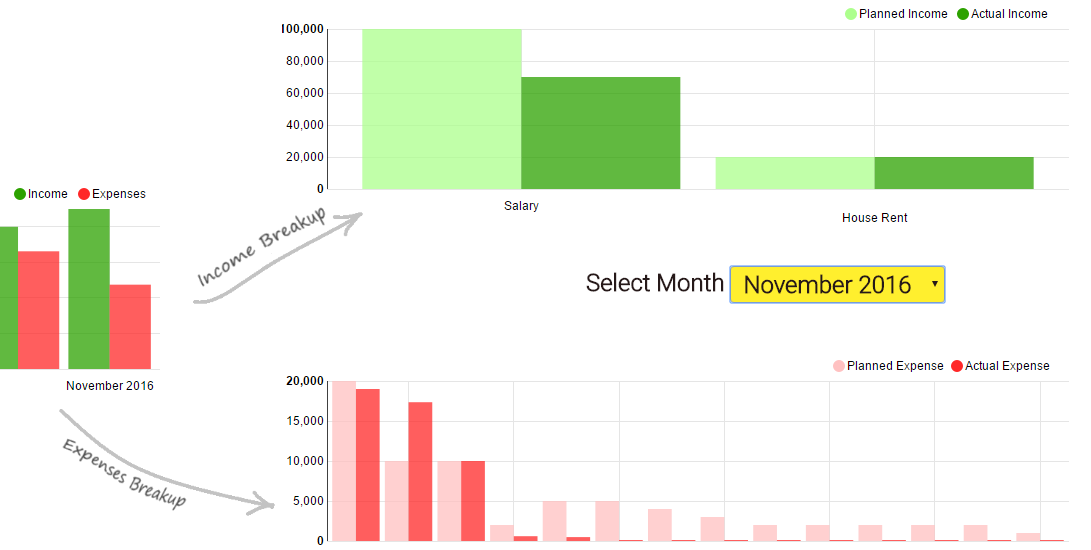The image size is (1091, 550).
Task: Toggle the green Income legend dot
Action: coord(20,194)
